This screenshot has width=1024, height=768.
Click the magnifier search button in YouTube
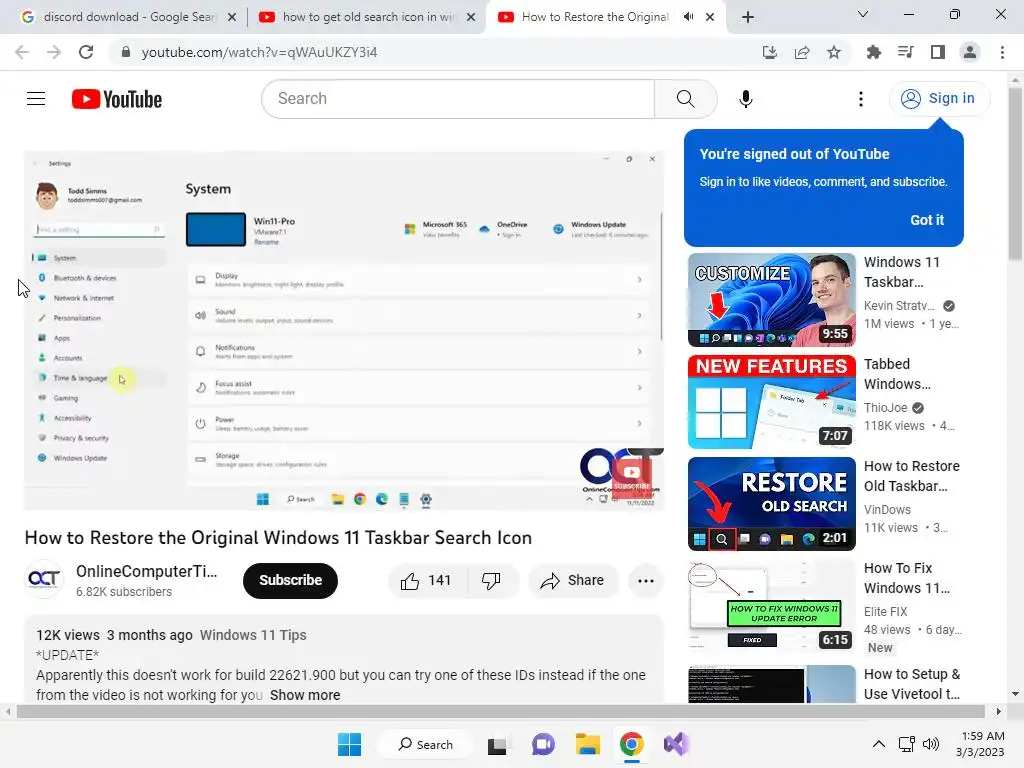(x=686, y=99)
